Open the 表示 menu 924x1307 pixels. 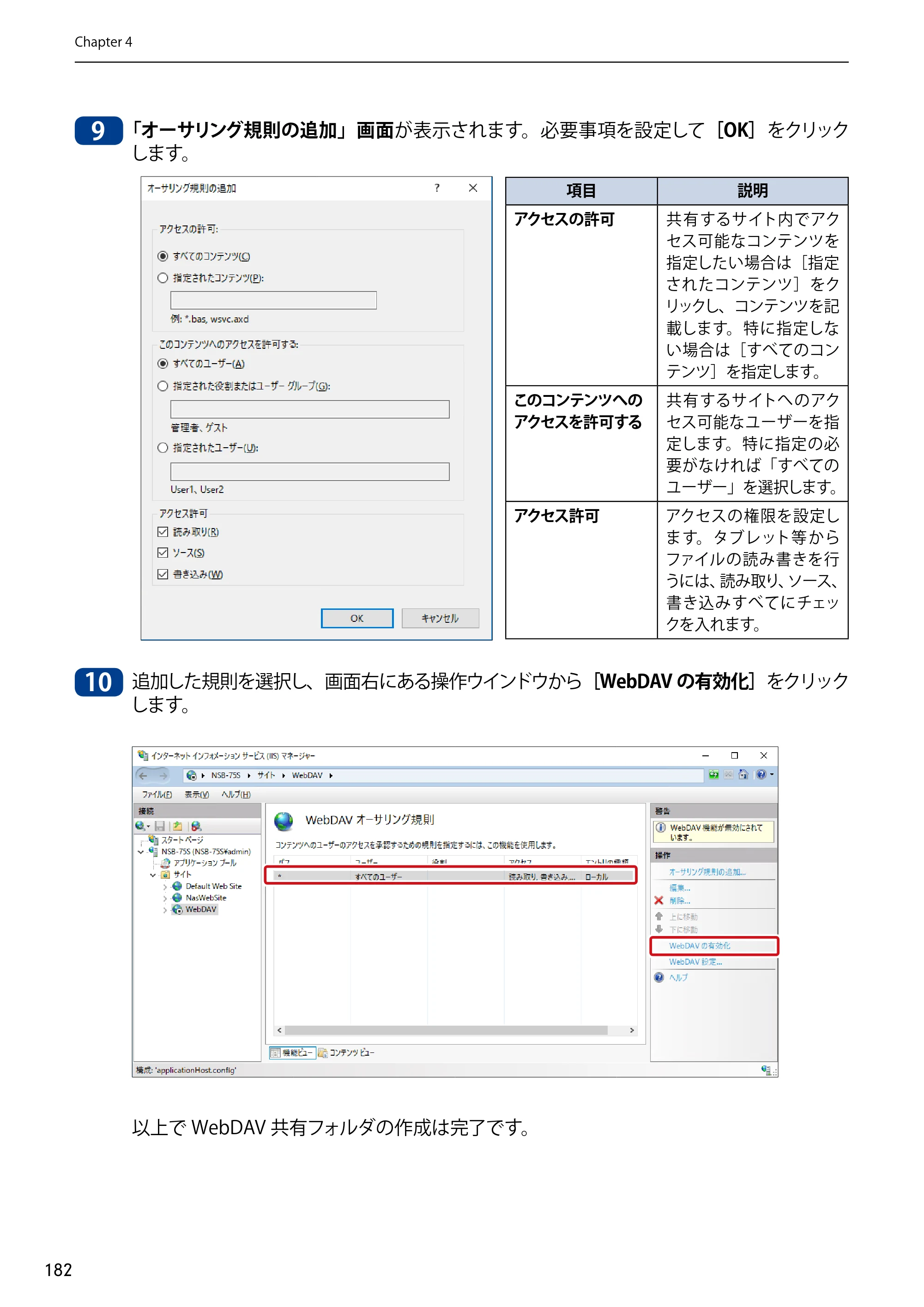tap(197, 795)
